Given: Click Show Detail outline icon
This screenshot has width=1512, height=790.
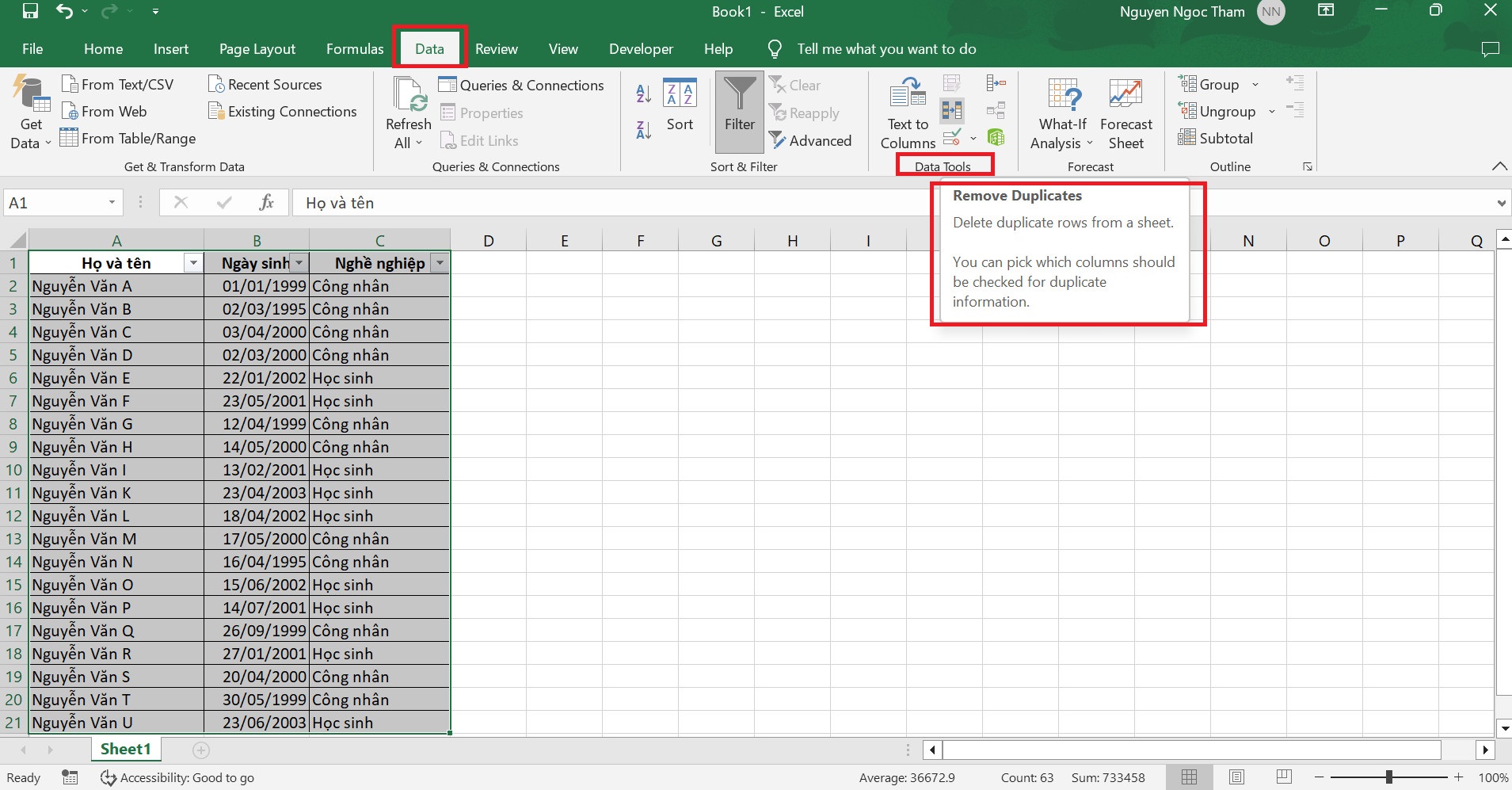Looking at the screenshot, I should (1295, 82).
